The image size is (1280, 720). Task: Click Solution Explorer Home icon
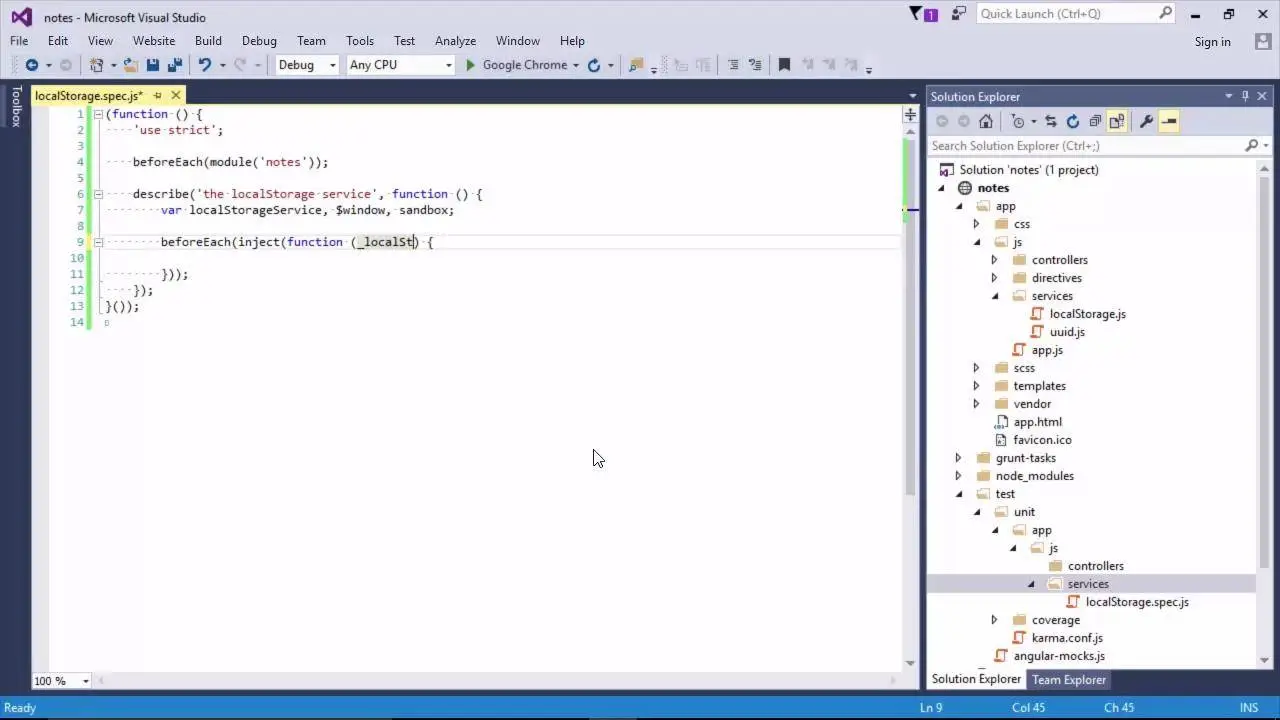click(986, 121)
